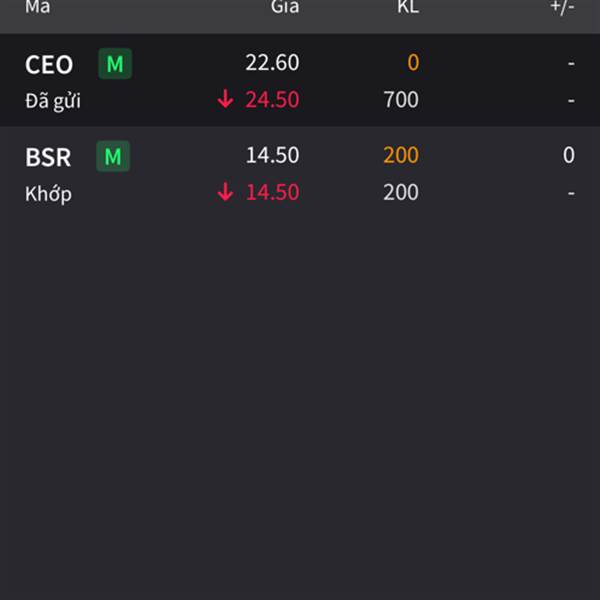Click the white 14.50 BSR order price

272,155
